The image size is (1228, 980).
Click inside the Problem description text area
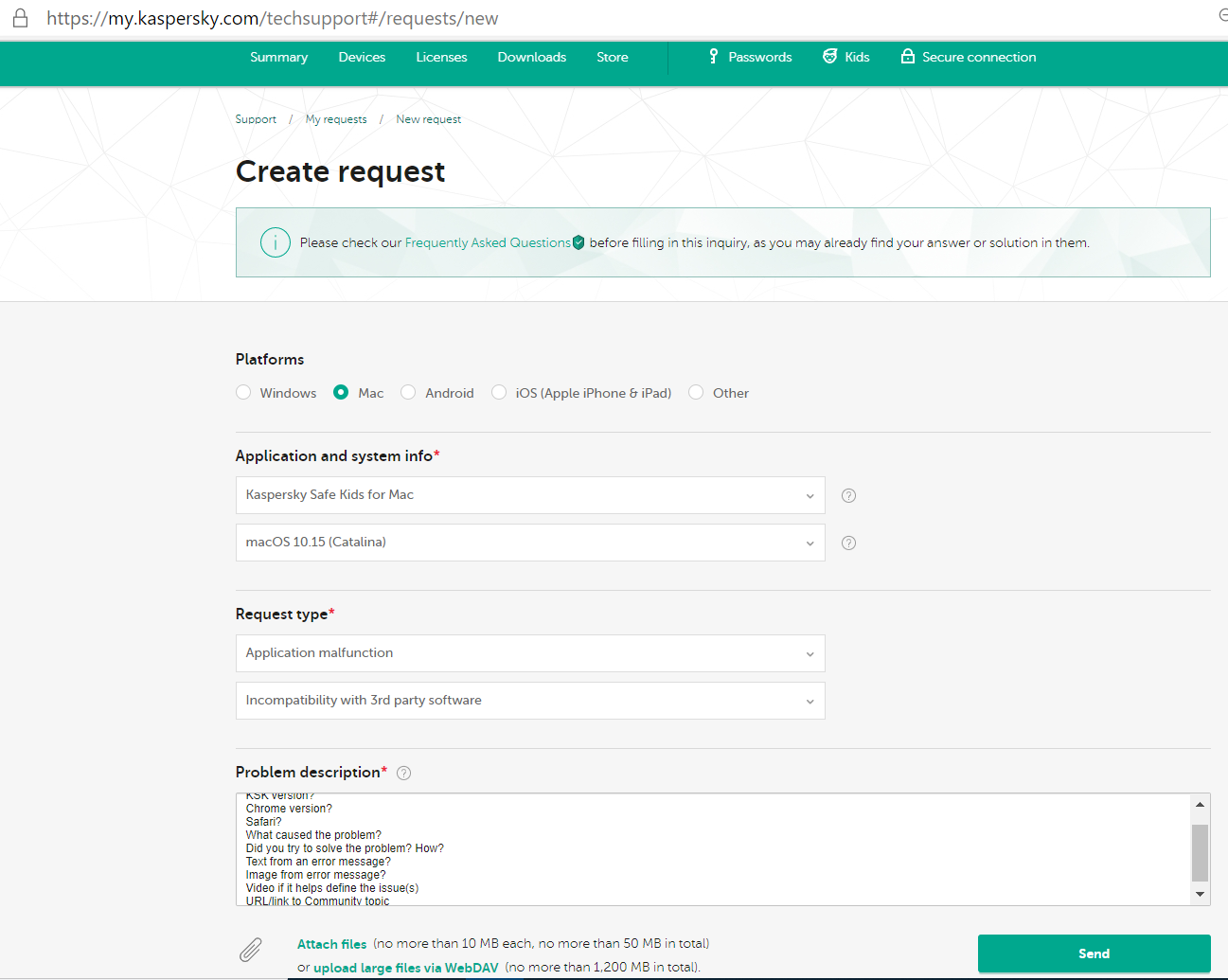point(713,849)
